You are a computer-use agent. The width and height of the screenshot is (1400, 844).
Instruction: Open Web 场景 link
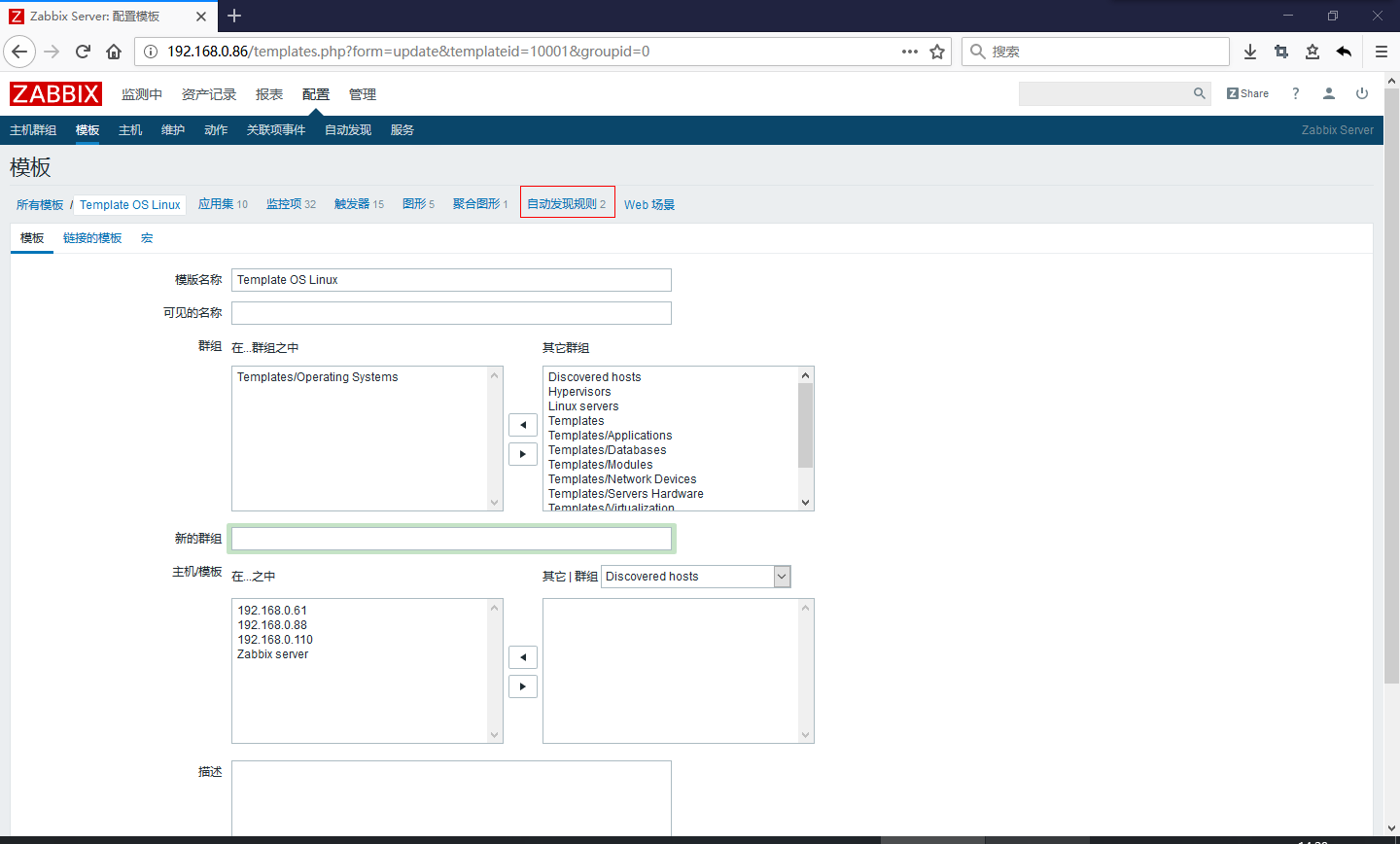(649, 205)
